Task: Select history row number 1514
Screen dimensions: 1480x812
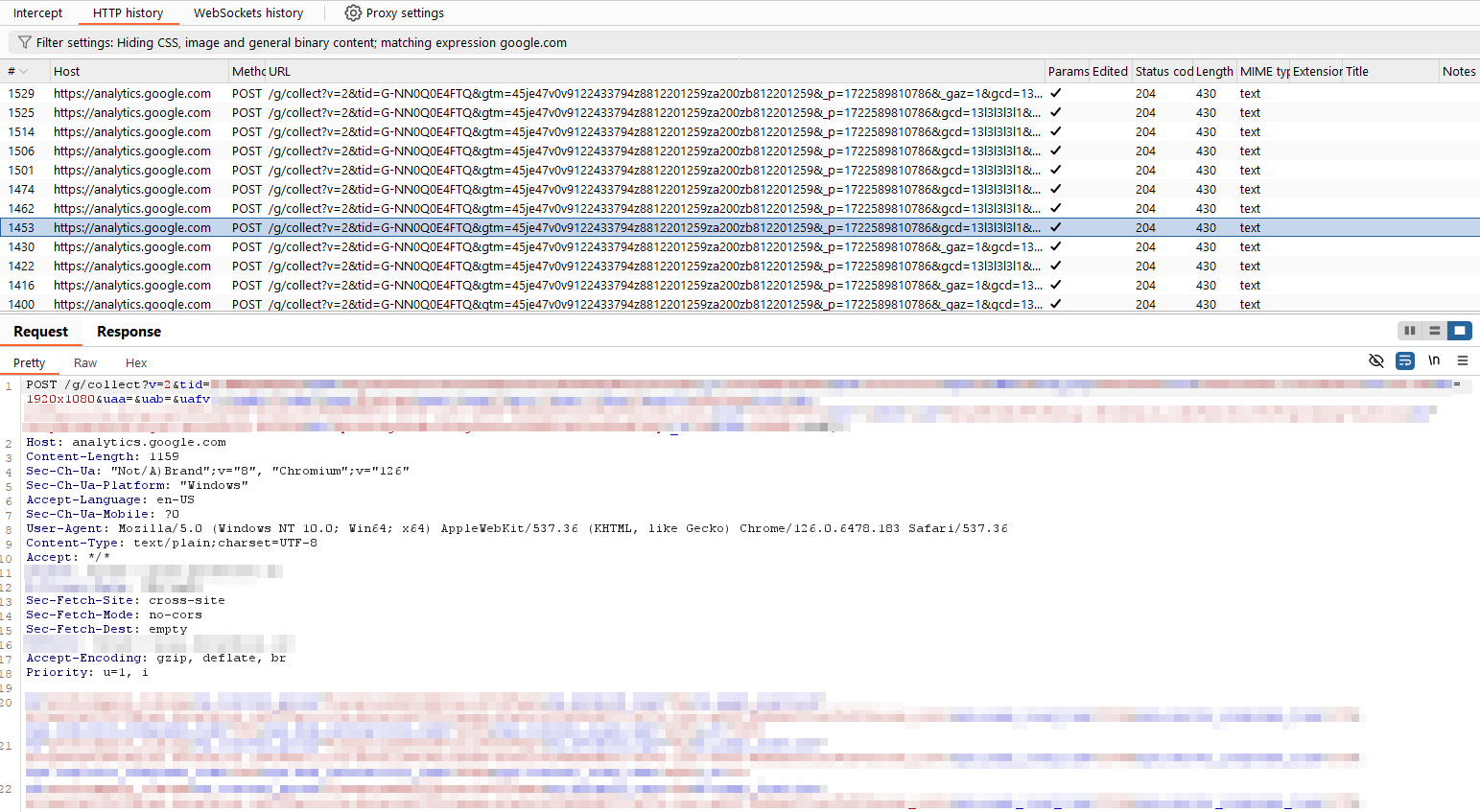Action: pos(21,131)
